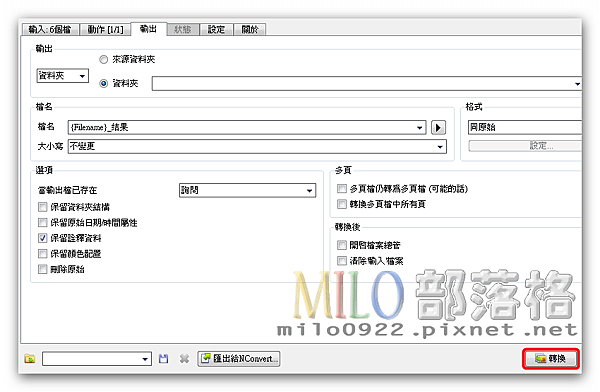Open the 設定 tab

(x=217, y=29)
